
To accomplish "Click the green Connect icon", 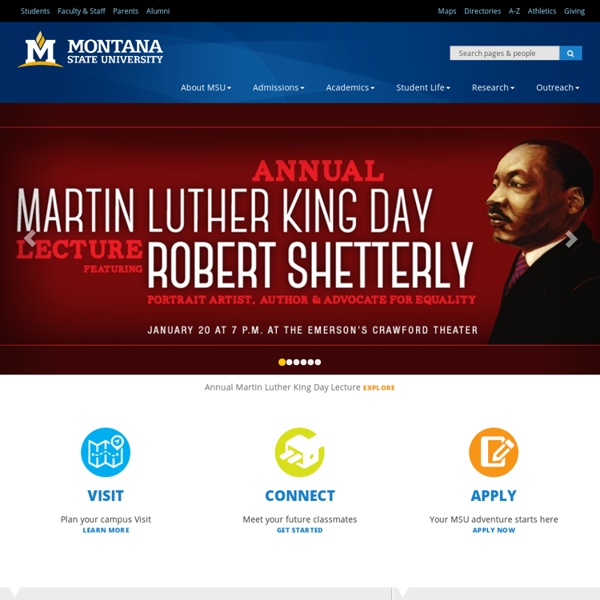I will point(300,452).
